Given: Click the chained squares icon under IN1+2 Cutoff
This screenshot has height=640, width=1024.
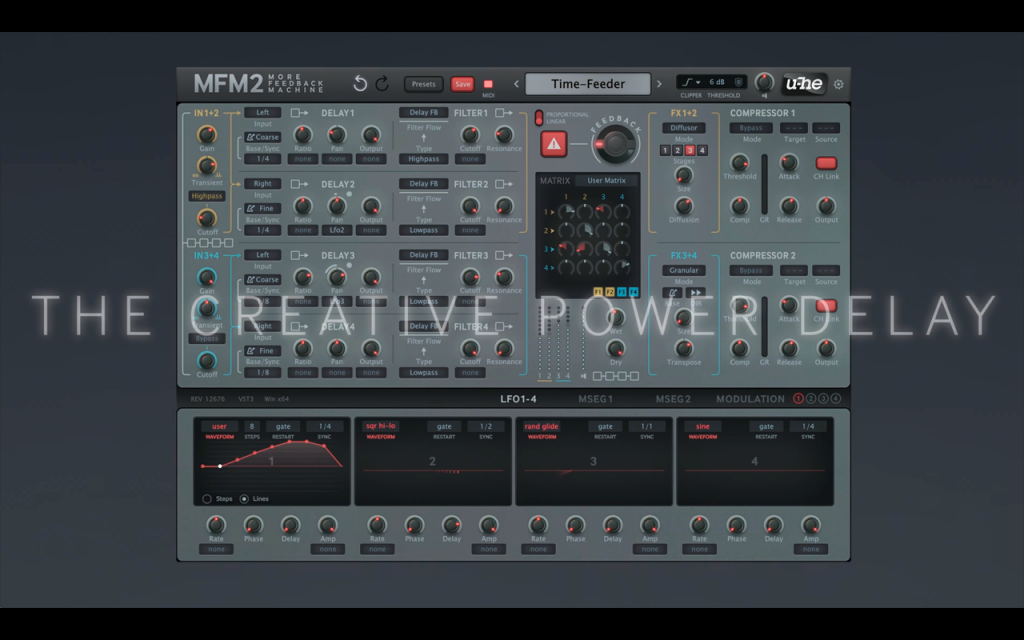Looking at the screenshot, I should point(210,243).
